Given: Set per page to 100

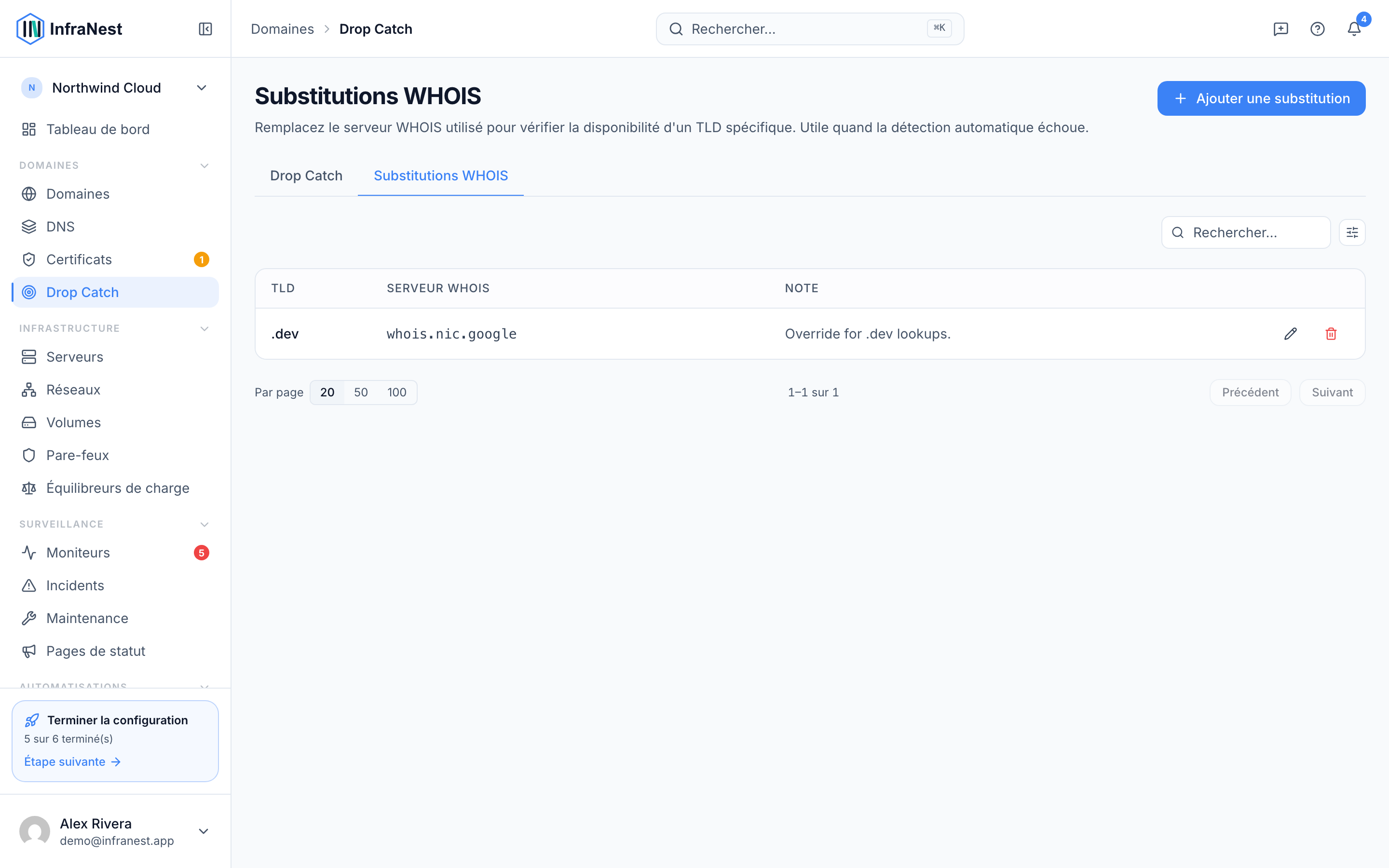Looking at the screenshot, I should point(396,392).
